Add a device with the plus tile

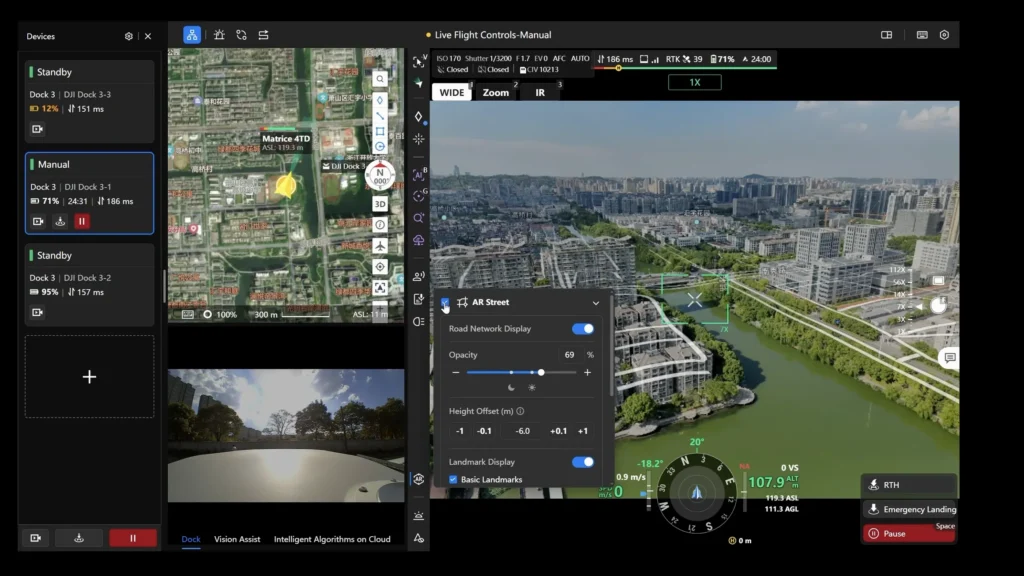(x=89, y=377)
